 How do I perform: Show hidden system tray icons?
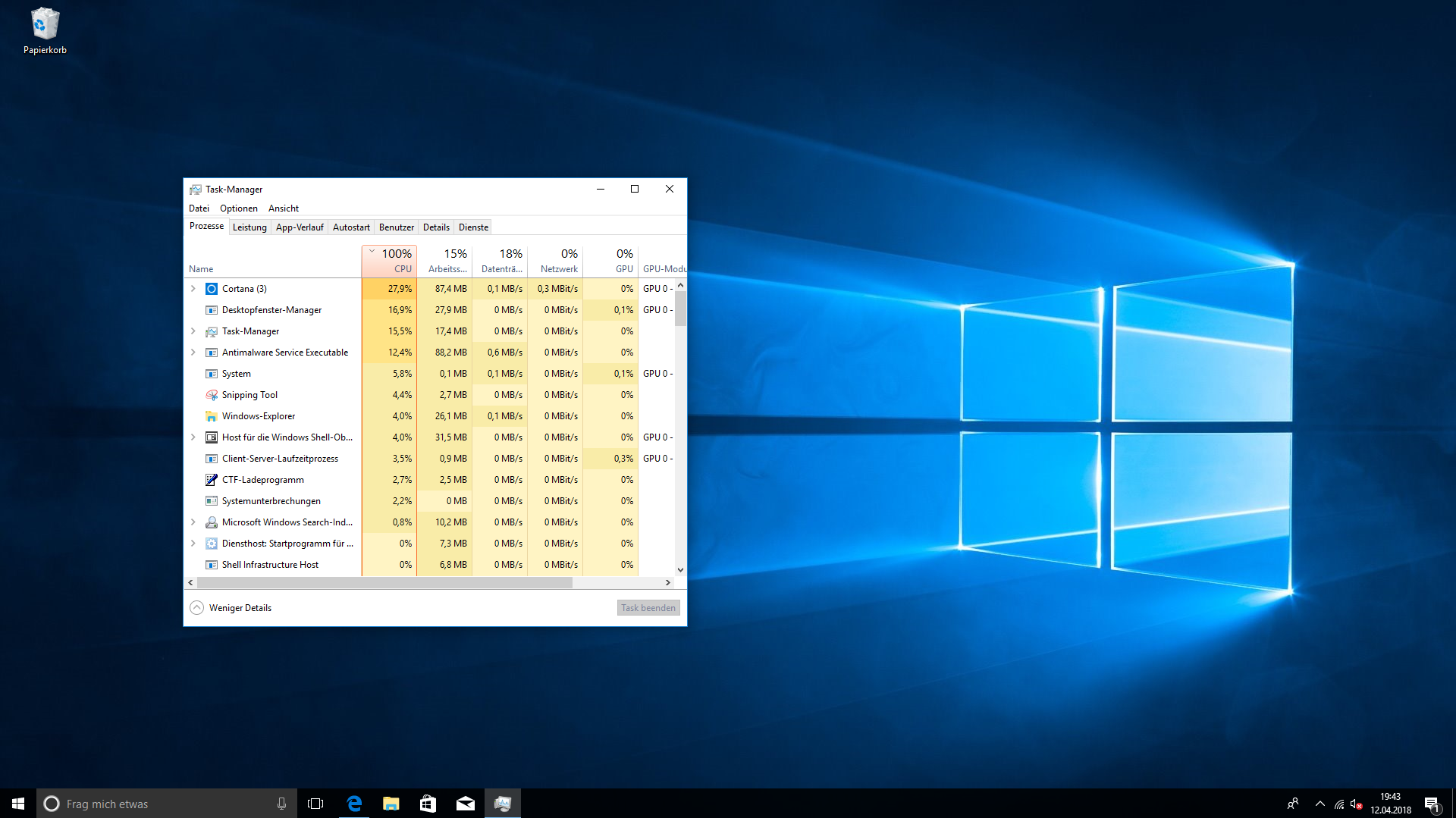click(x=1320, y=804)
